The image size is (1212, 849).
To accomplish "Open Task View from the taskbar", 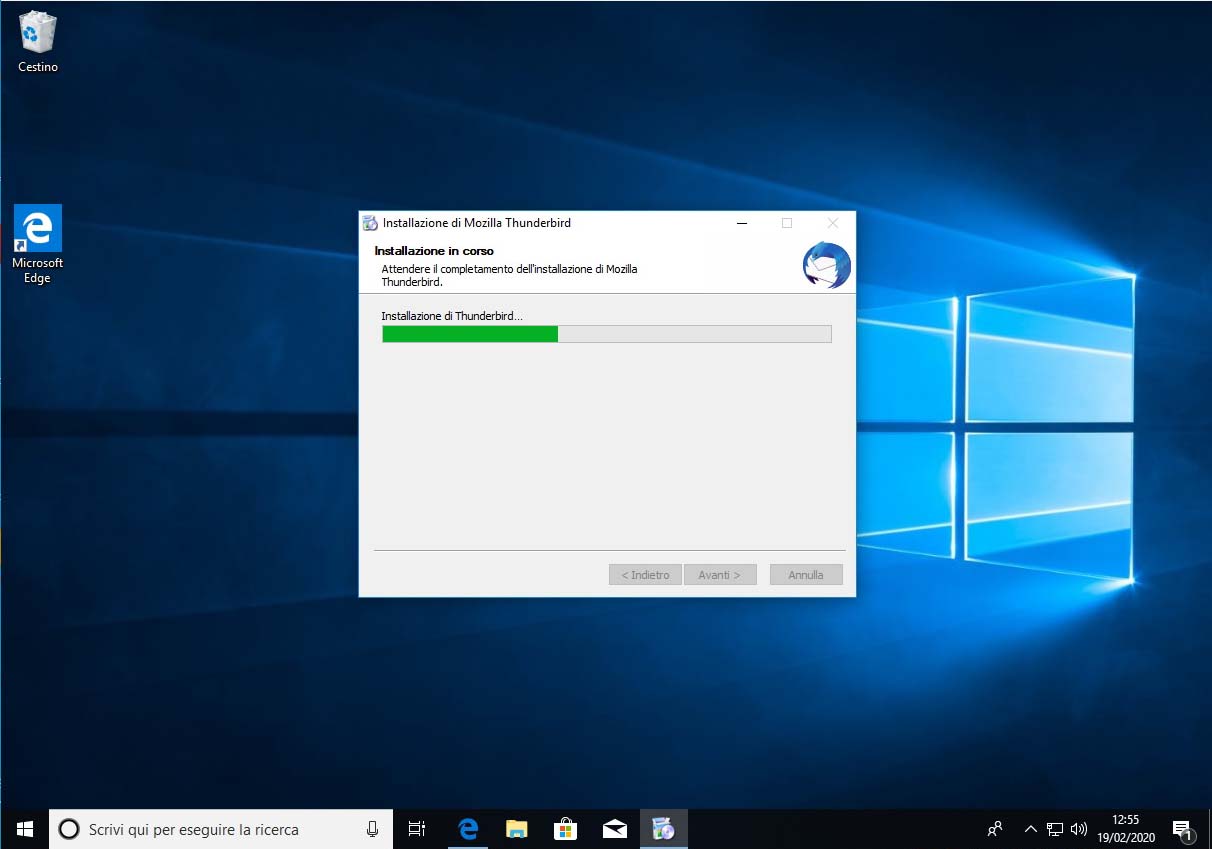I will [417, 829].
